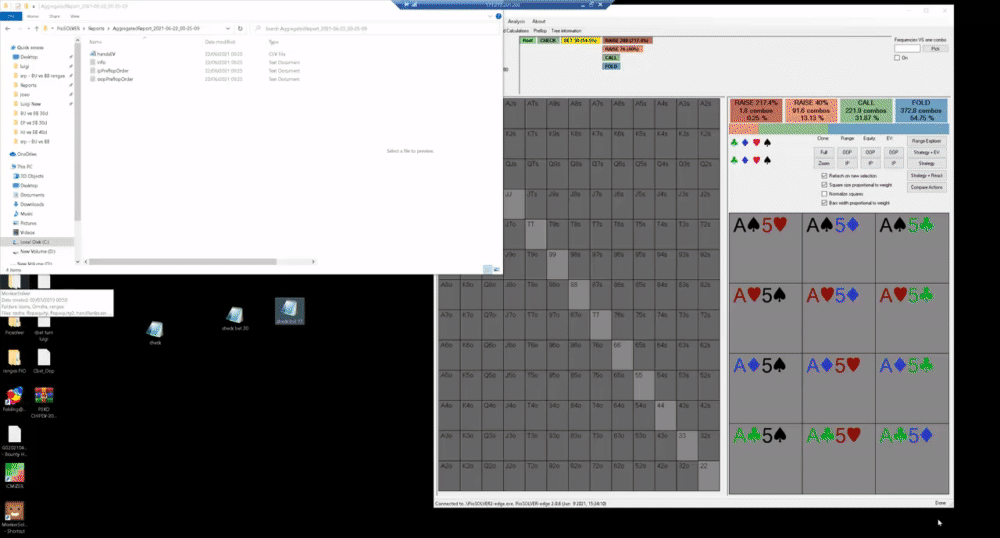Viewport: 1000px width, 538px height.
Task: Select the JJ cell in hand matrix
Action: click(514, 204)
